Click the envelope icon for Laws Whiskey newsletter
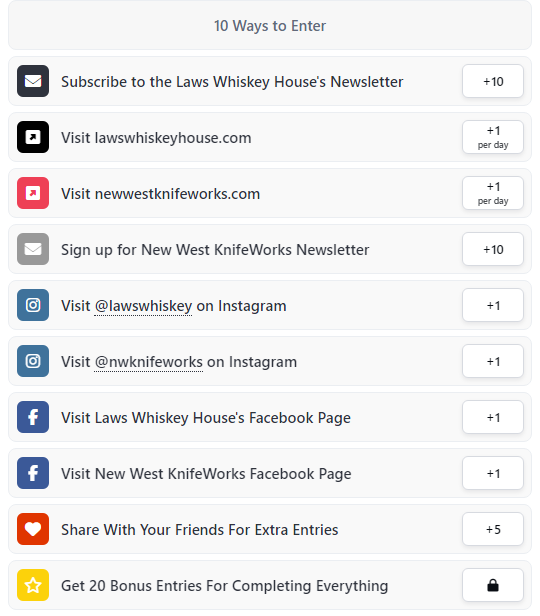This screenshot has width=540, height=616. pyautogui.click(x=33, y=81)
